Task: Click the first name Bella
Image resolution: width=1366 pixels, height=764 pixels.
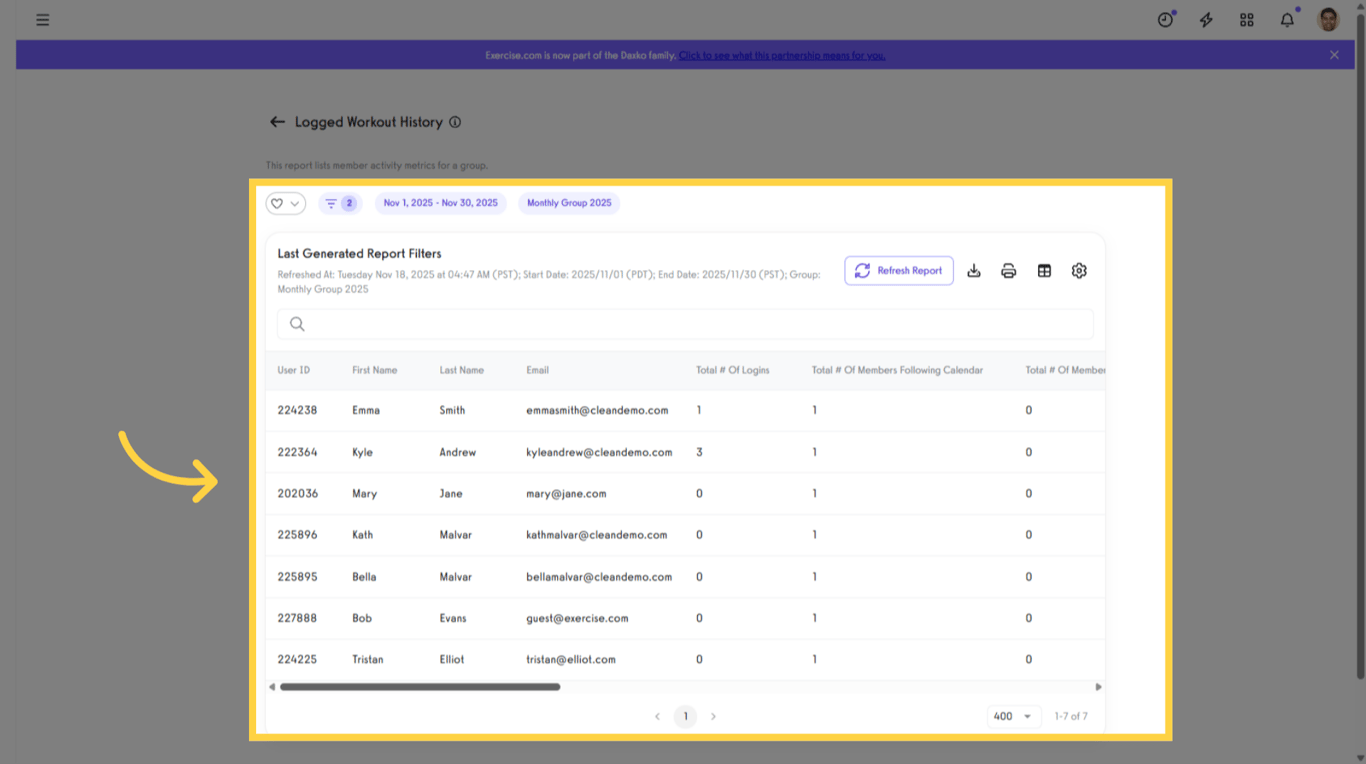Action: (364, 577)
